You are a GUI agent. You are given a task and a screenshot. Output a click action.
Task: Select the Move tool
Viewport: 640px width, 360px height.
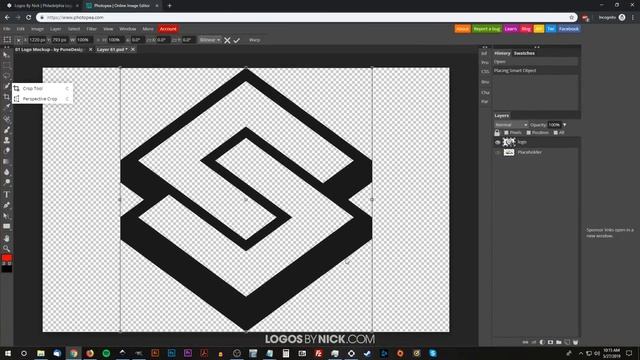(x=7, y=55)
